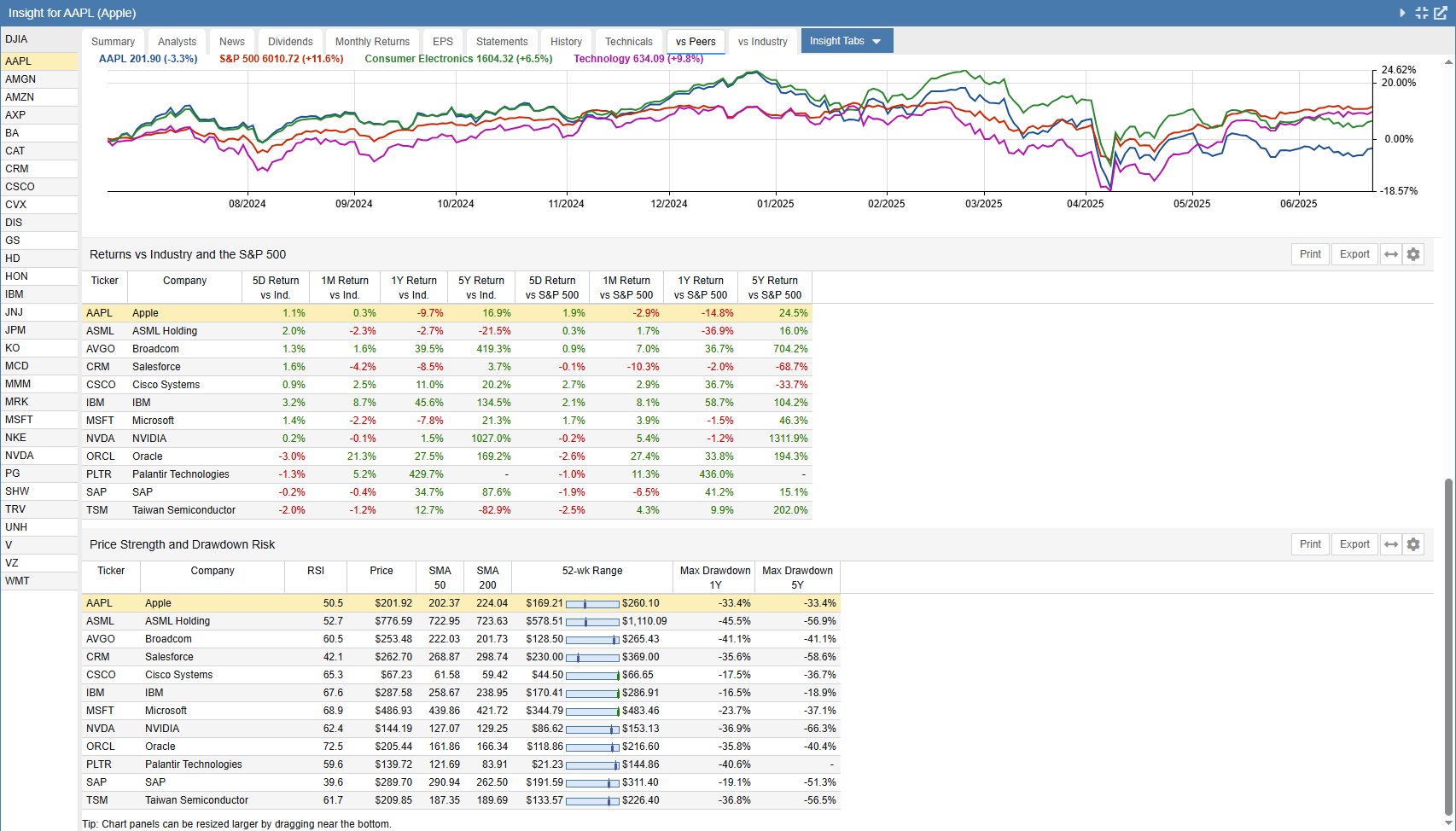
Task: Export the Returns vs Industry table
Action: (x=1354, y=254)
